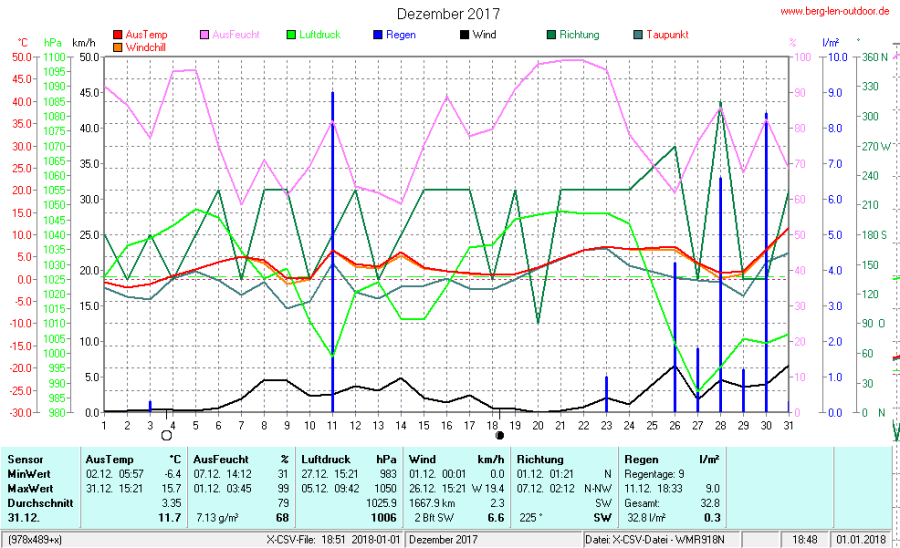Click the 01.01.2018 date in status bar
The width and height of the screenshot is (900, 548).
(x=860, y=539)
